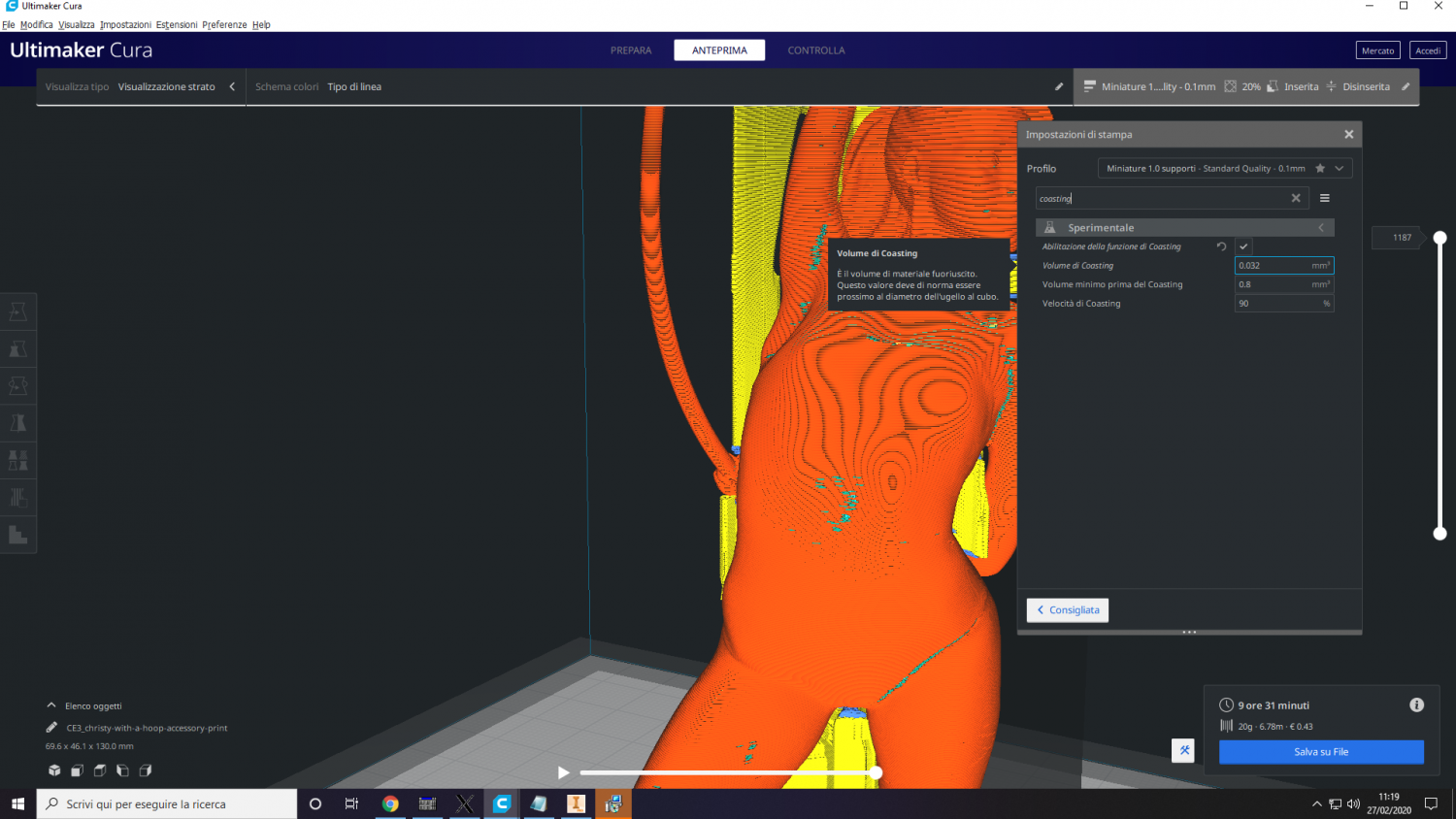Open the notification center icon
Screen dimensions: 1456x819
1431,803
